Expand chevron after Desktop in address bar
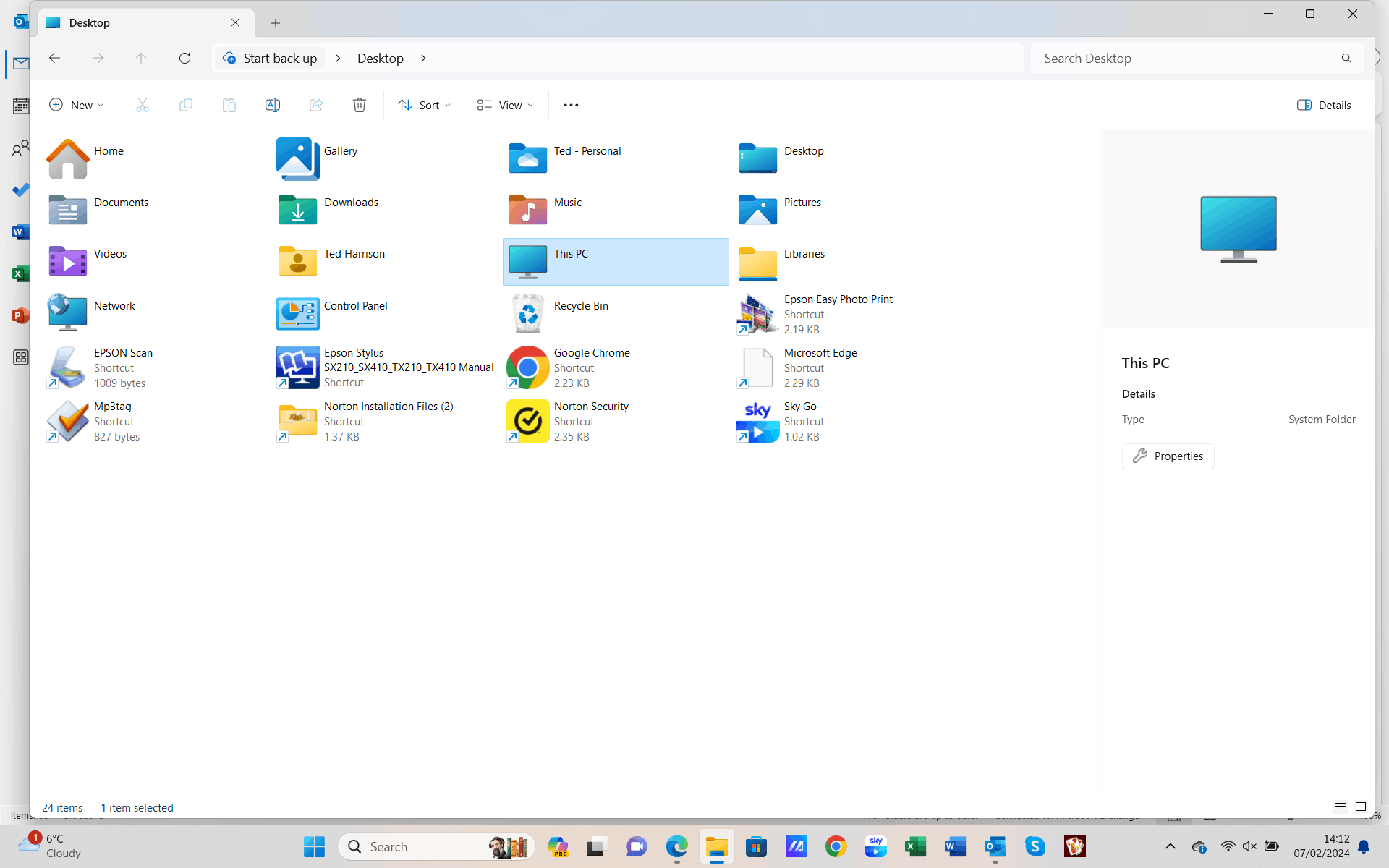Screen dimensions: 1389x868 pyautogui.click(x=423, y=58)
